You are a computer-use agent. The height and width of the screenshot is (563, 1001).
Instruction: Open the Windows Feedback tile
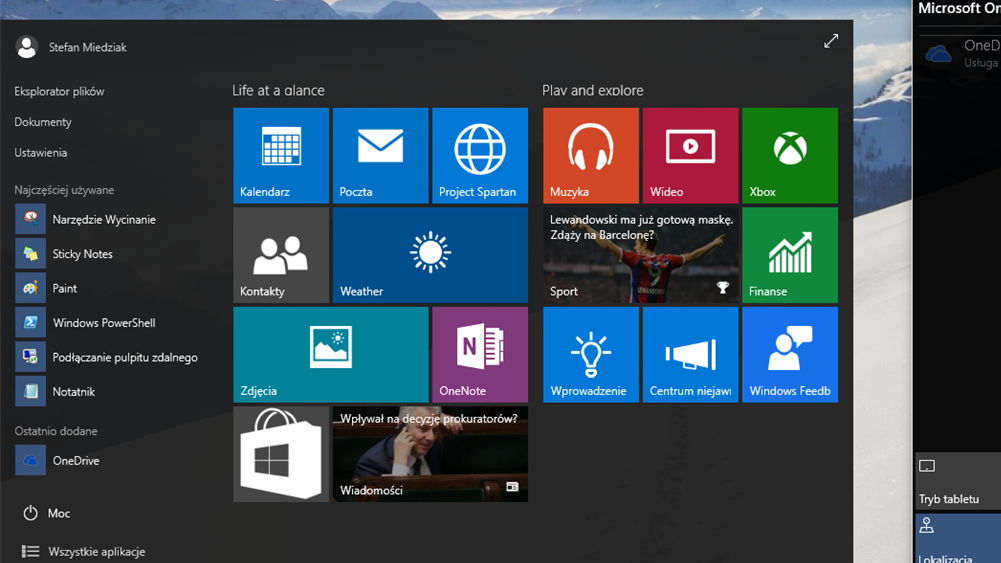(x=790, y=355)
